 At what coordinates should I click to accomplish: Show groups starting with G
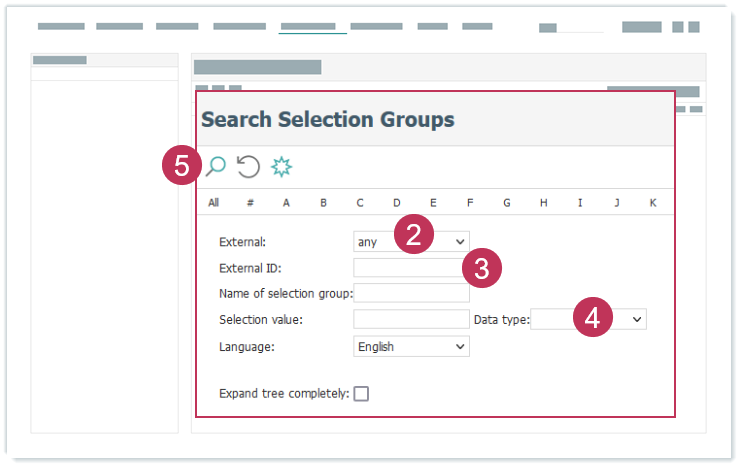coord(507,203)
